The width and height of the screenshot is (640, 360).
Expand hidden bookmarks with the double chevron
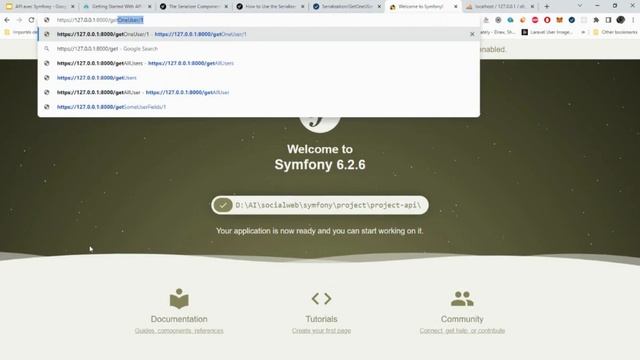pos(583,32)
